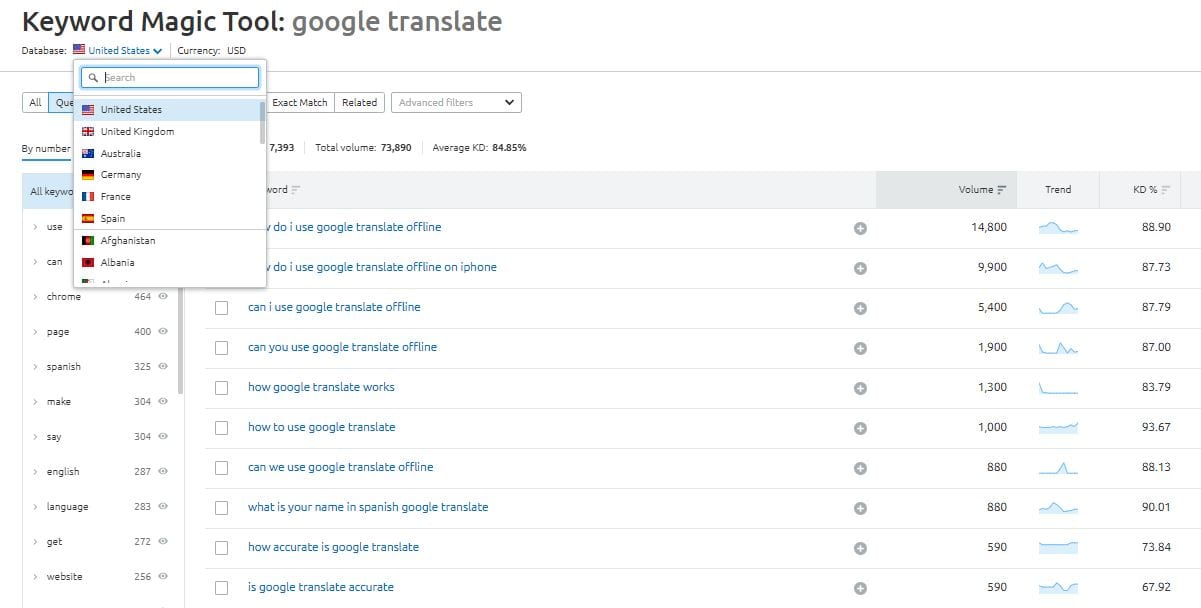Image resolution: width=1201 pixels, height=608 pixels.
Task: Pick Spain from database list
Action: pyautogui.click(x=167, y=218)
